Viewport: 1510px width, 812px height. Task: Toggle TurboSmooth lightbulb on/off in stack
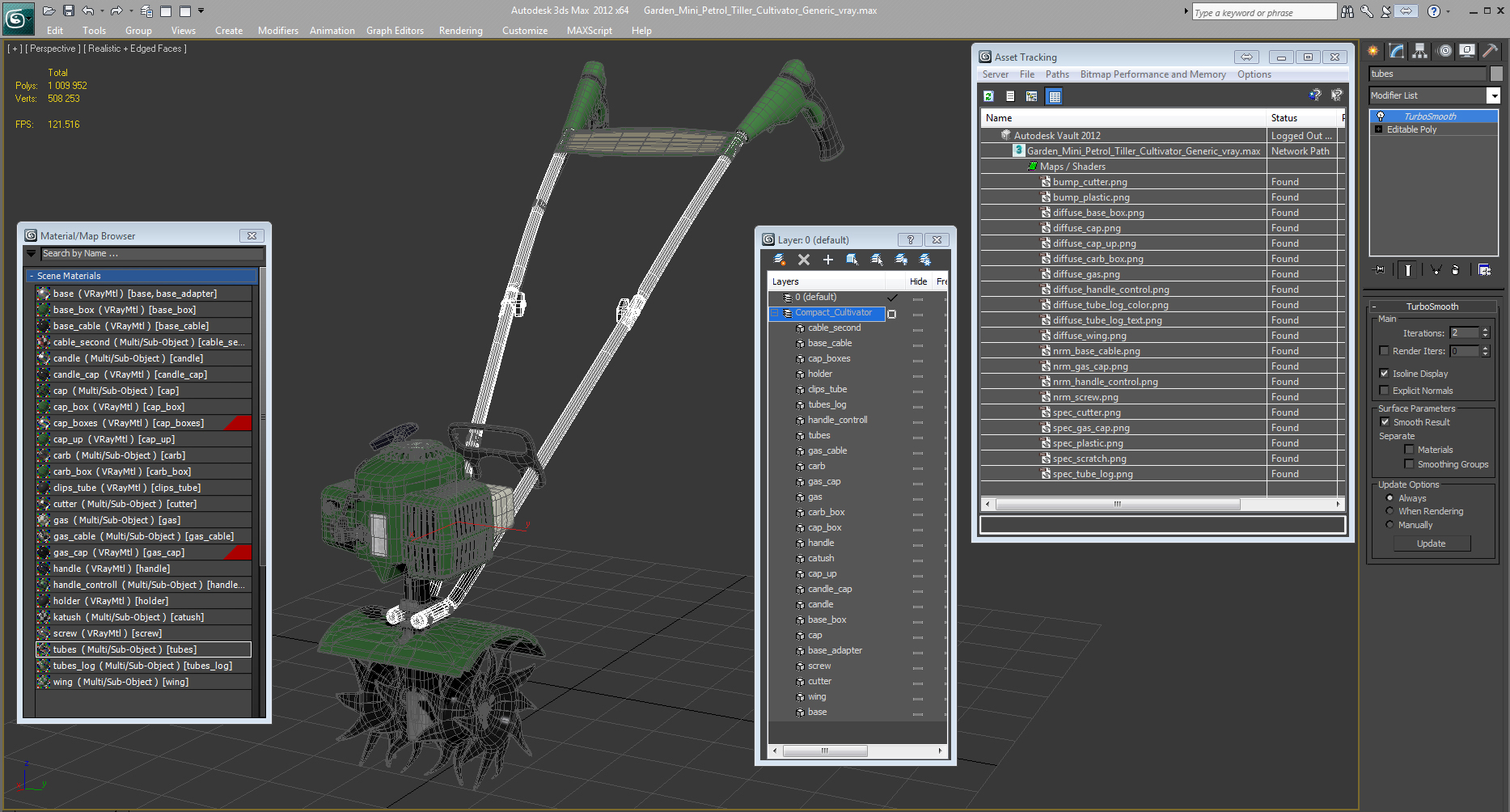[x=1381, y=116]
